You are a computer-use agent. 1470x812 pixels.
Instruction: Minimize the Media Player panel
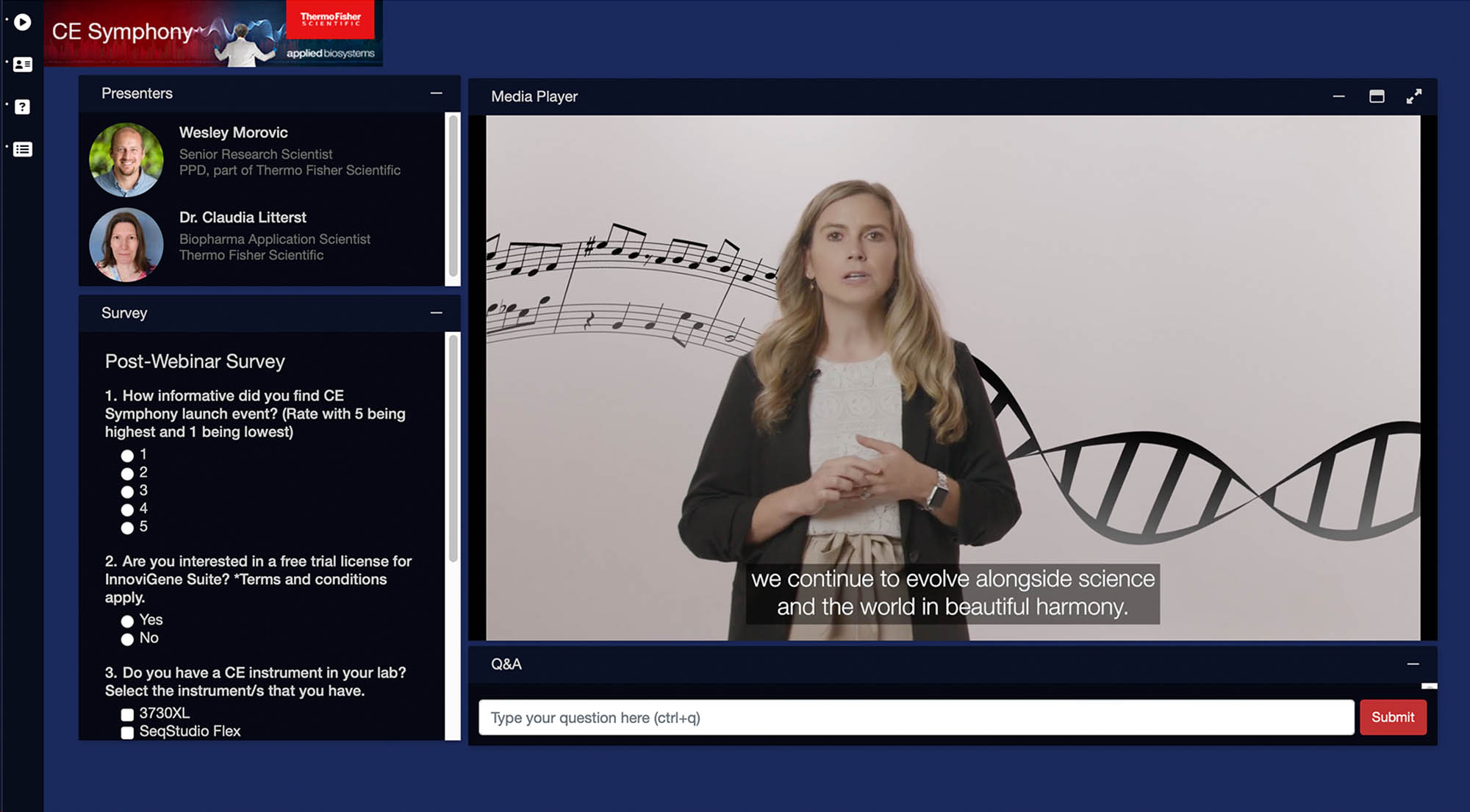(x=1338, y=97)
